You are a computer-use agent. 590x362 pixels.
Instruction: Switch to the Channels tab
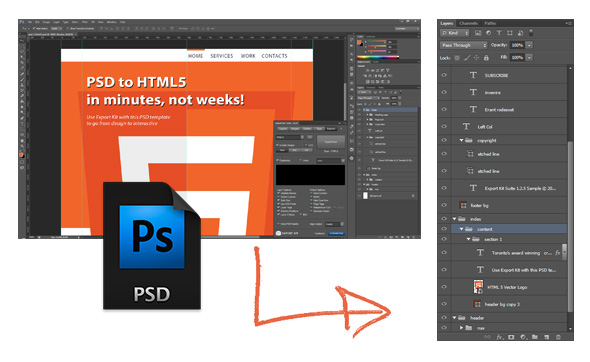tap(468, 23)
